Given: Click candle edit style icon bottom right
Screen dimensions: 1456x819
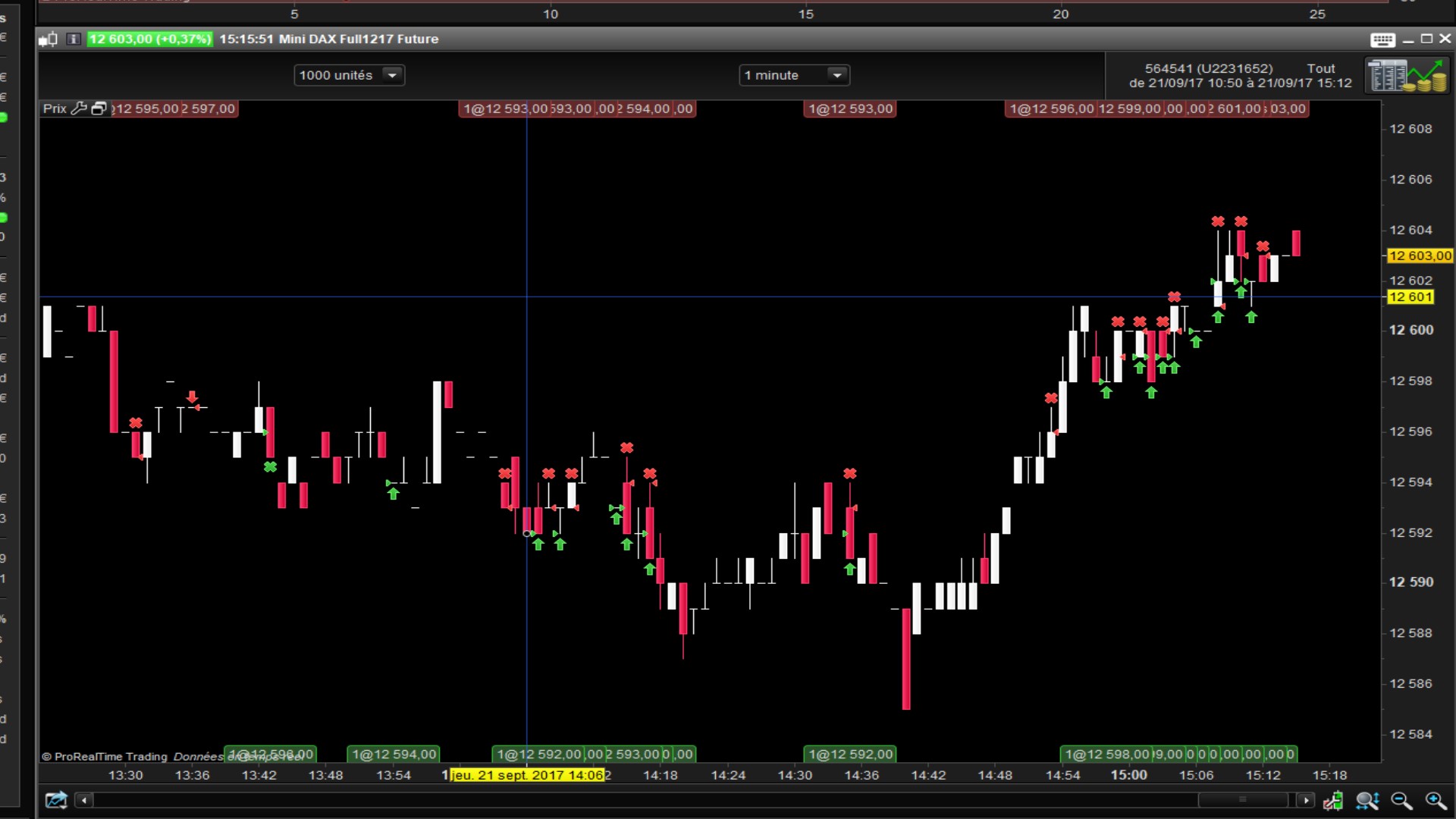Looking at the screenshot, I should pos(1333,801).
